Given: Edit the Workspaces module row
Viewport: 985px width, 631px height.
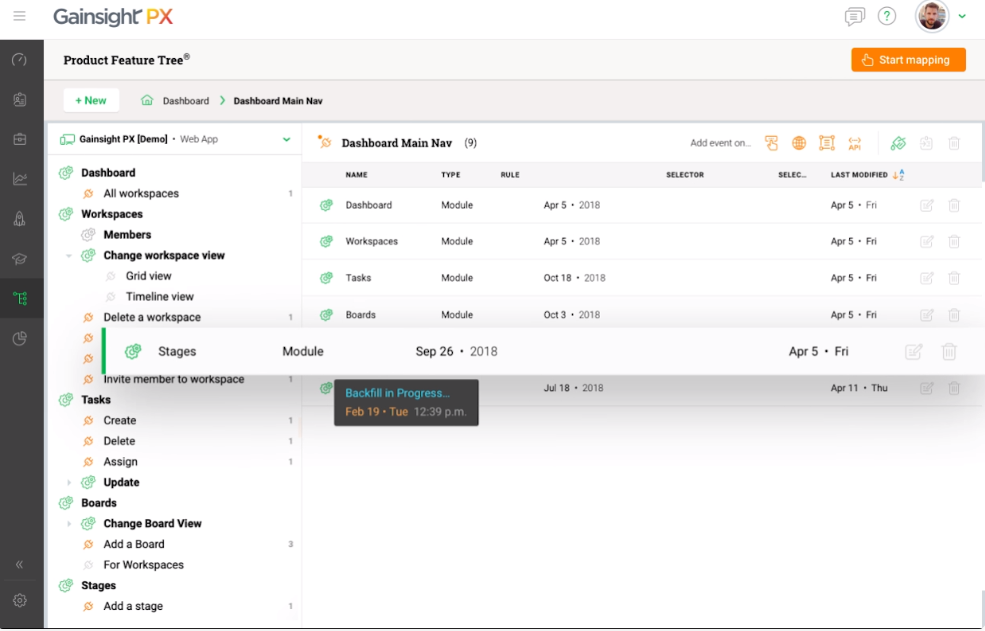Looking at the screenshot, I should click(927, 241).
